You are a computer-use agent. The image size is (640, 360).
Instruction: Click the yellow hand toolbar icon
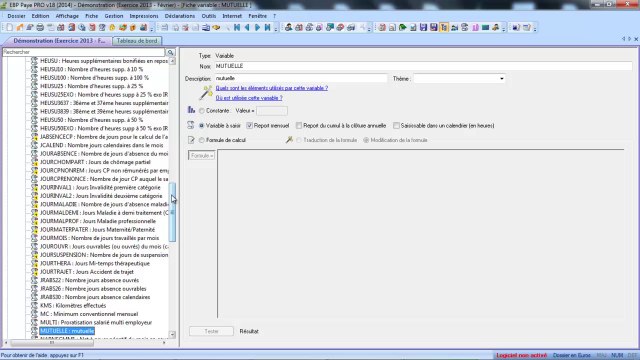tap(216, 28)
